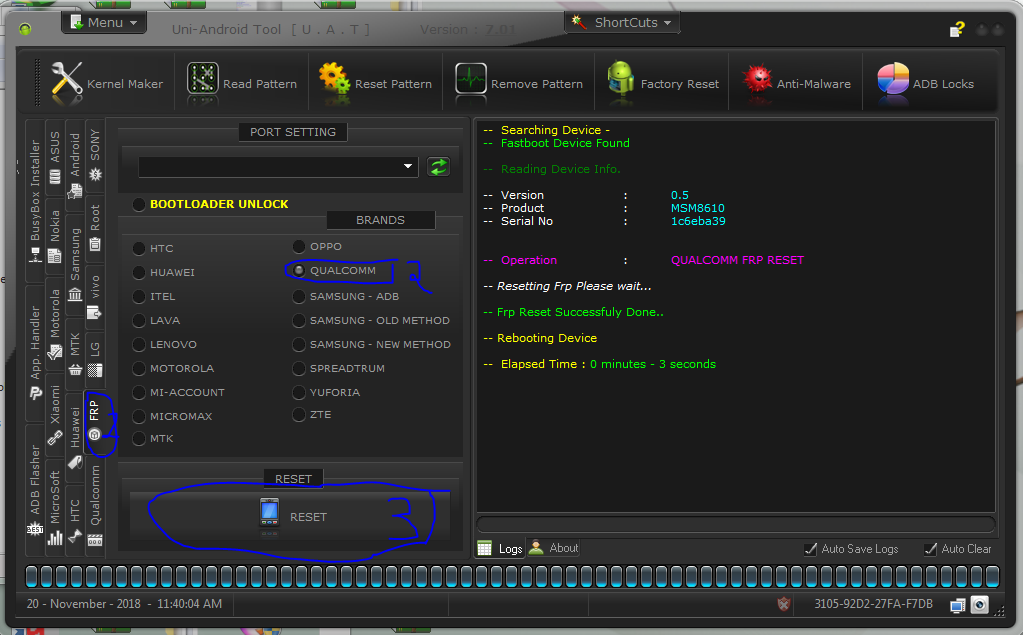Open the ADB Flasher side tab
Screen dimensions: 1023x635
tap(35, 489)
